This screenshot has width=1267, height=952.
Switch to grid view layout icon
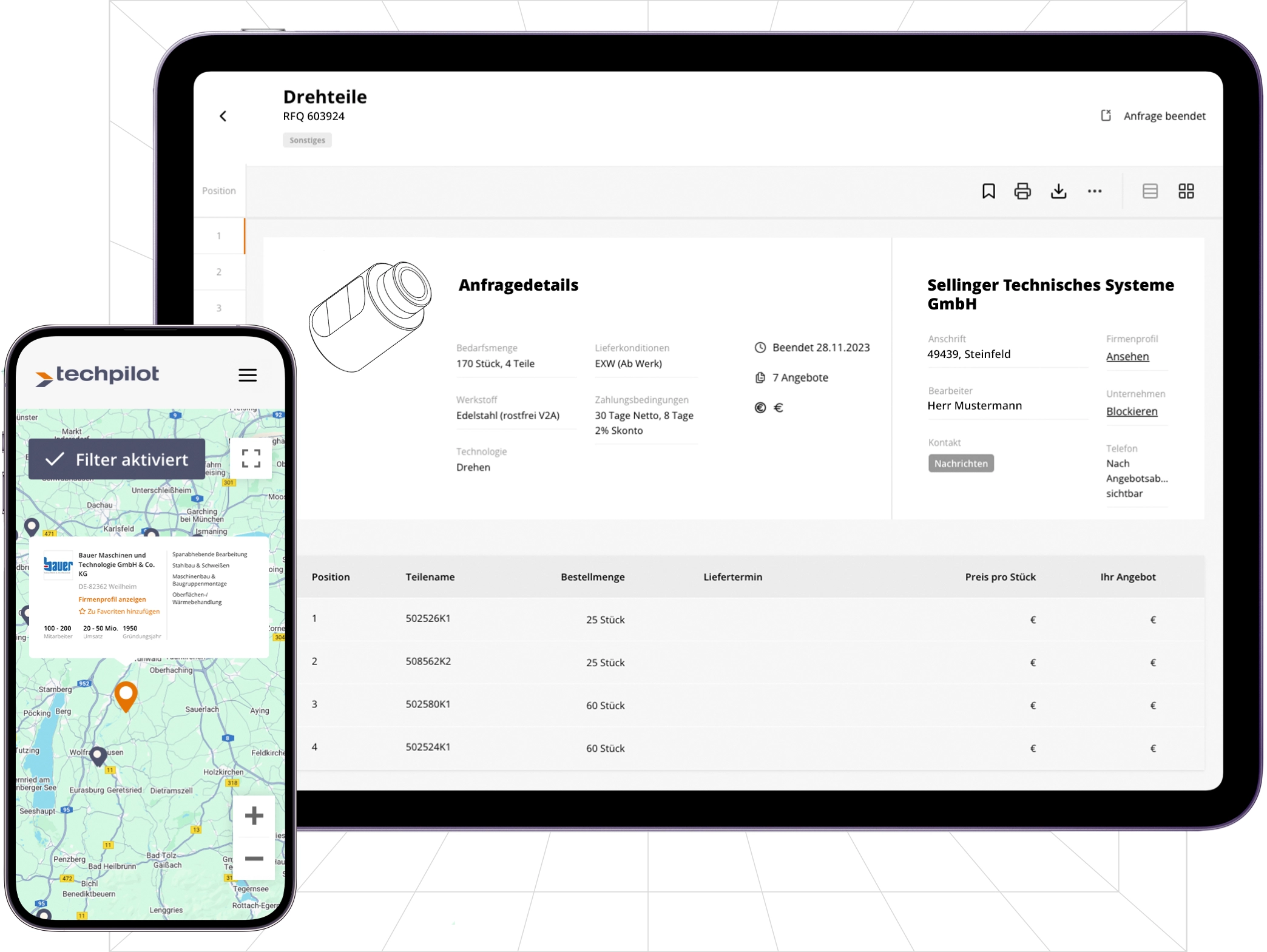(x=1186, y=192)
